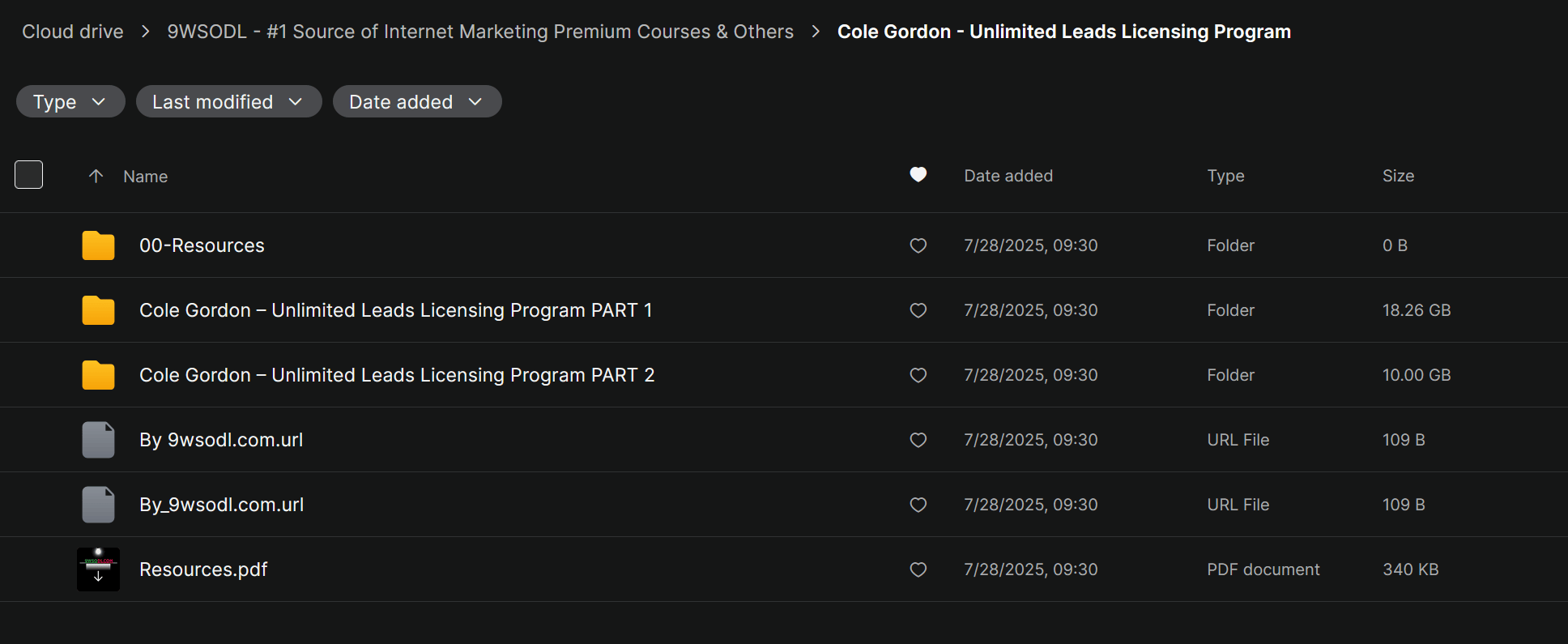Expand the Last modified filter
1568x644 pixels.
tap(228, 102)
